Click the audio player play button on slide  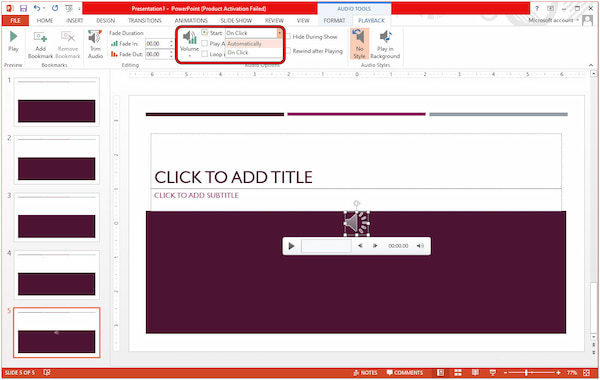pyautogui.click(x=291, y=246)
